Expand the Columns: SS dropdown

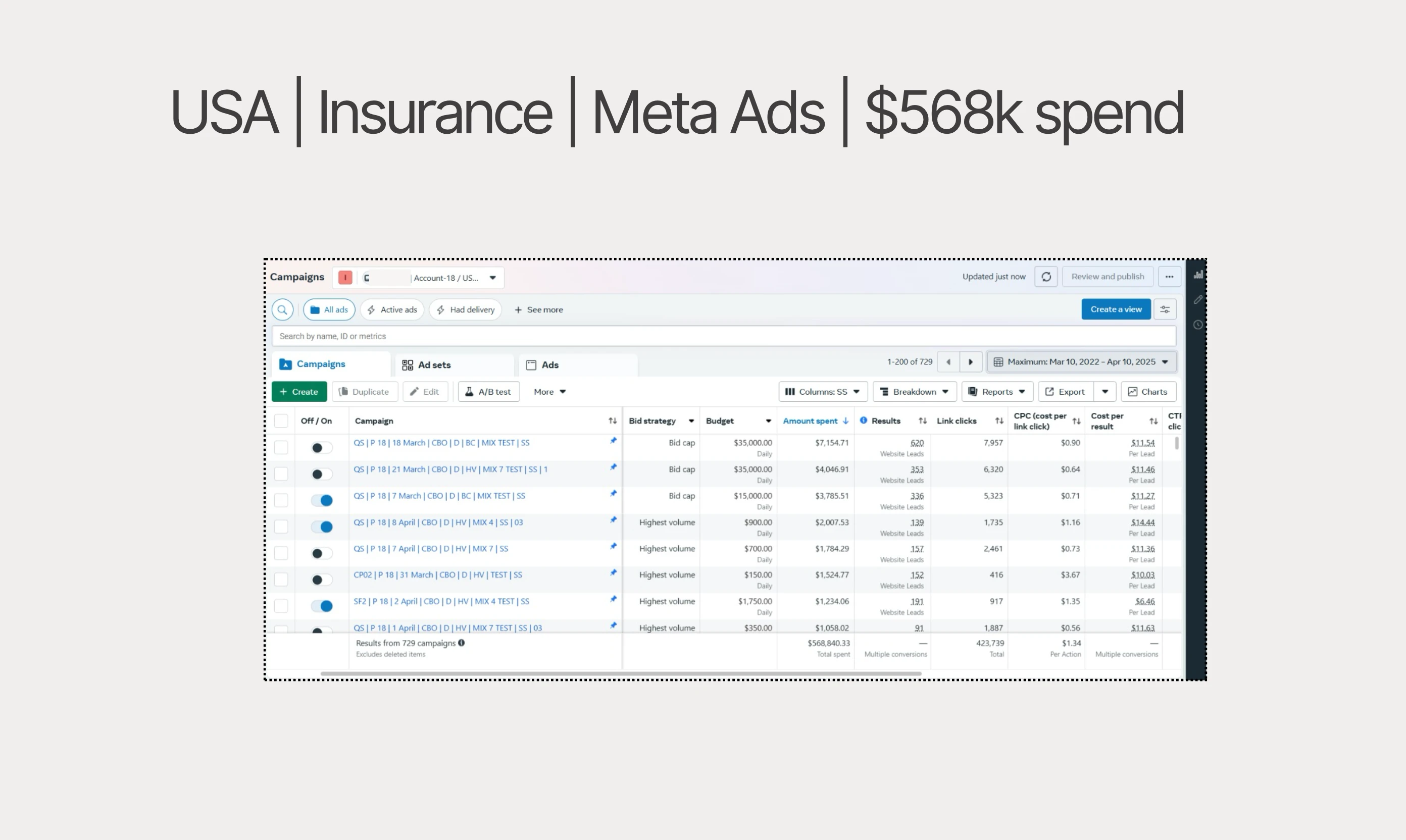[x=822, y=392]
